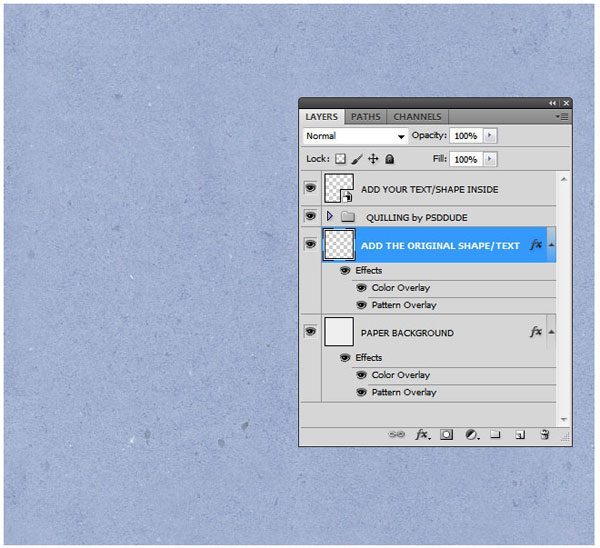Click the delete layer trash icon

pos(545,434)
